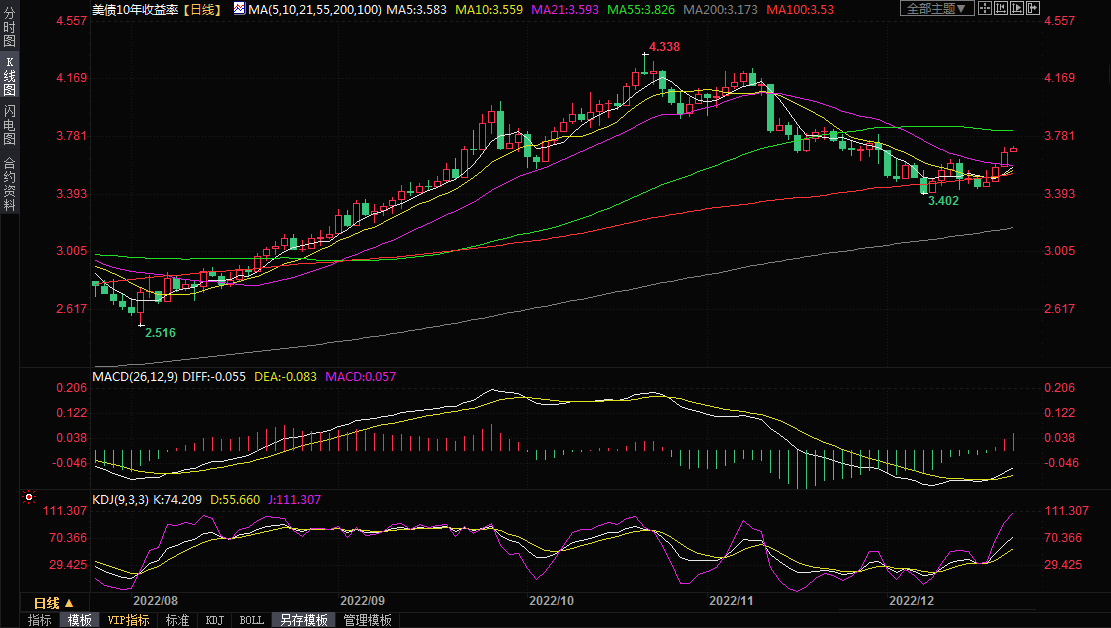Click the red sun icon beside KDJ panel
Image resolution: width=1111 pixels, height=628 pixels.
tap(28, 497)
